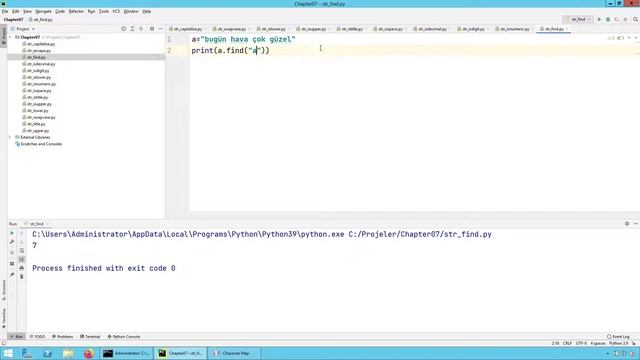The width and height of the screenshot is (640, 360).
Task: Click CRLF line separator in status bar
Action: click(567, 344)
